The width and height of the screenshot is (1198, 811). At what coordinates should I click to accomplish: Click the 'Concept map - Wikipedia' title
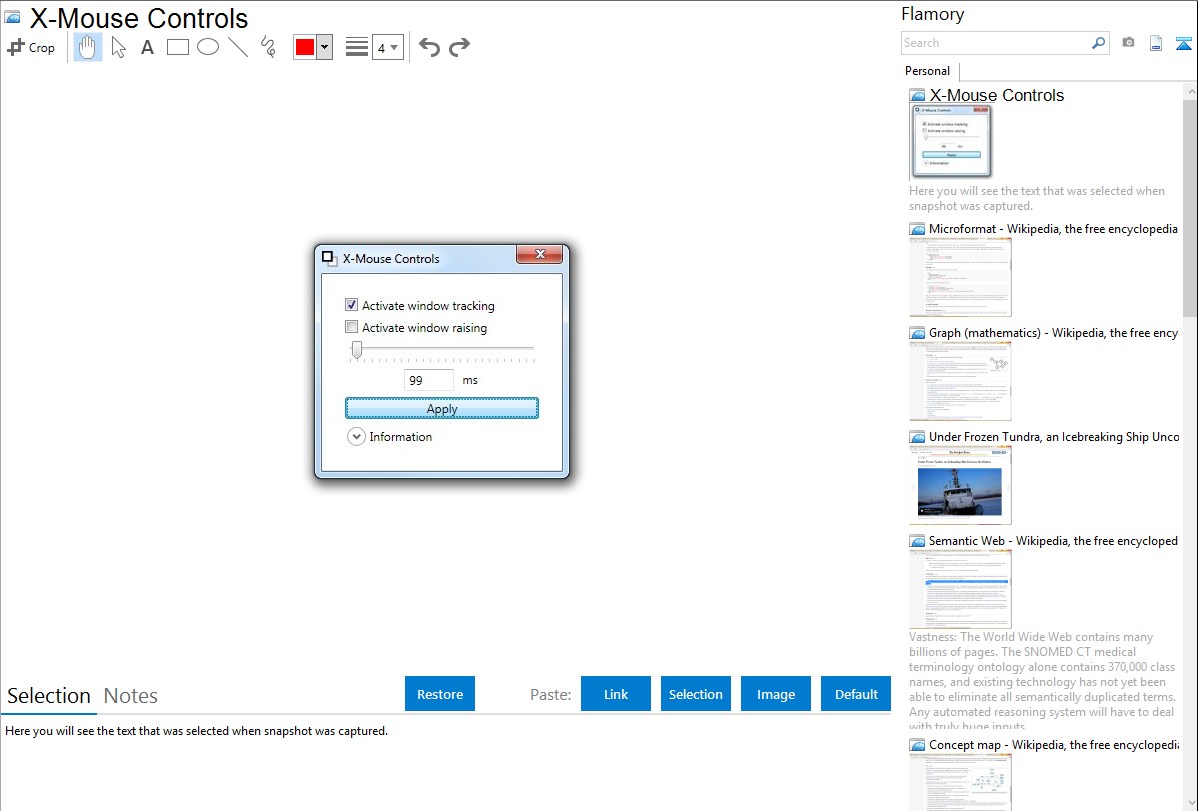1053,744
